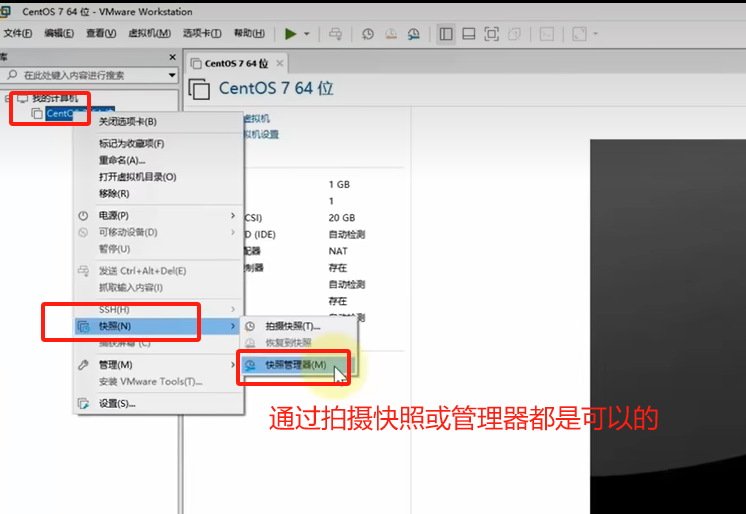Click the revert to snapshot toolbar icon
Viewport: 746px width, 514px height.
click(391, 34)
